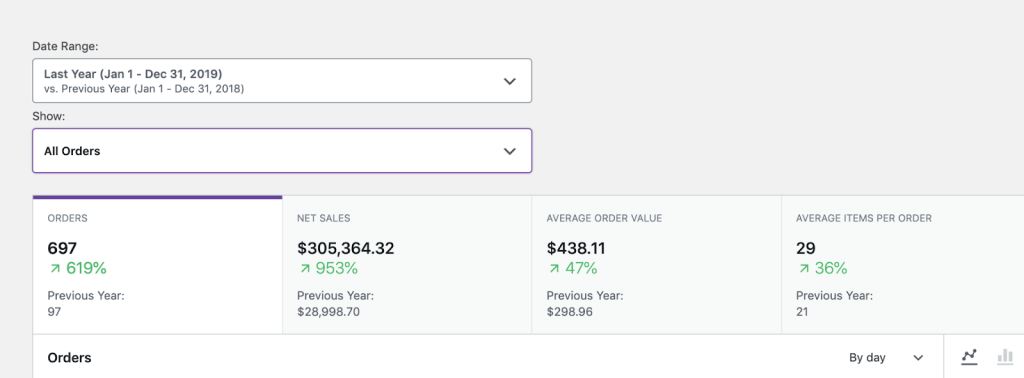Click previous year value $298.96

(569, 312)
